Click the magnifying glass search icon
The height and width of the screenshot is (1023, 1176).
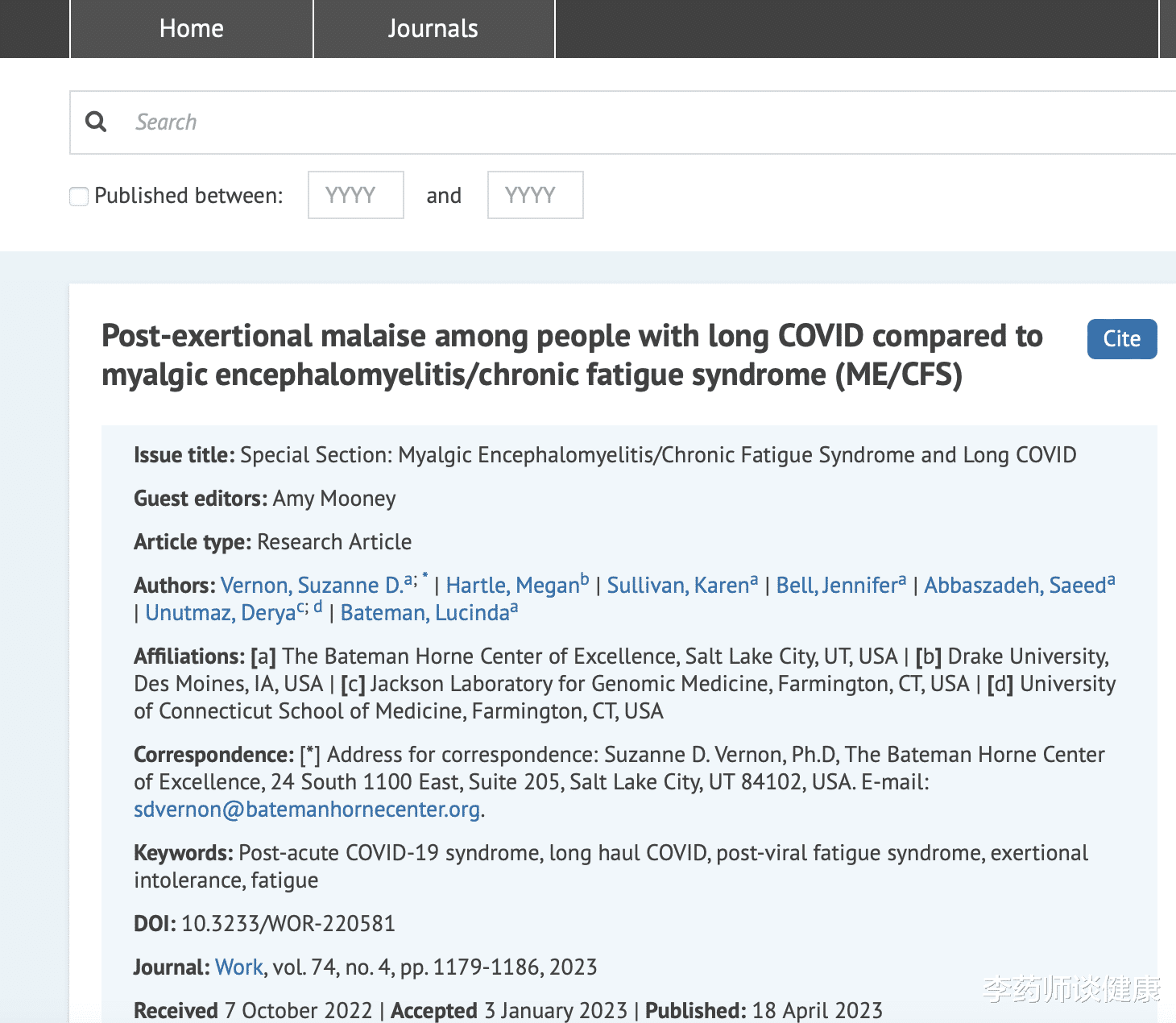coord(96,122)
